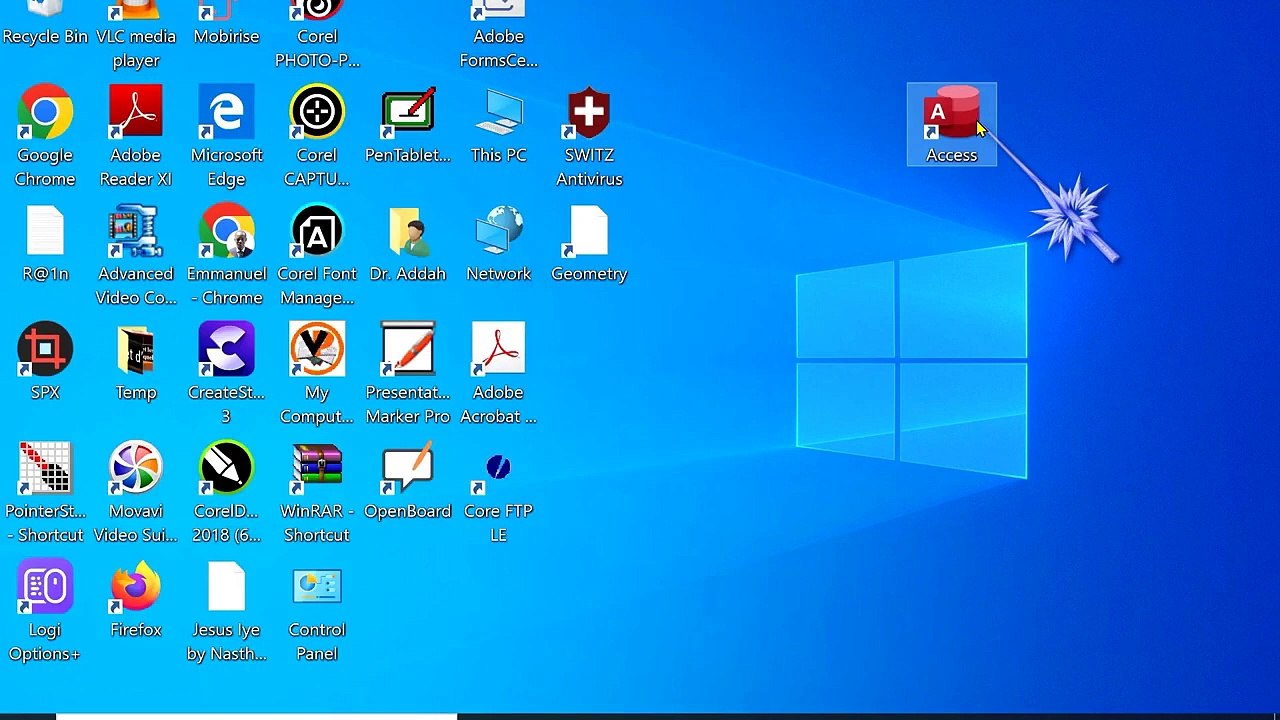Select the Access database shortcut
1280x720 pixels.
[951, 125]
